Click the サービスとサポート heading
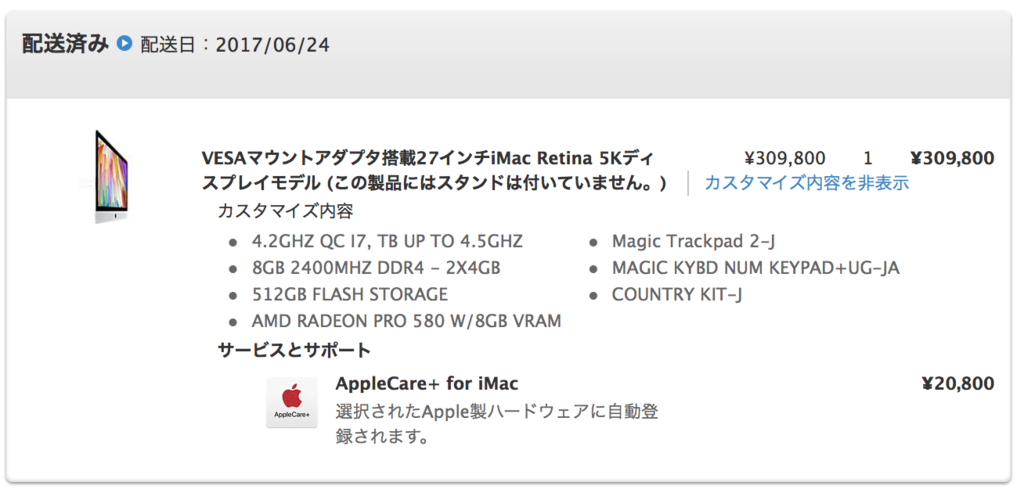Screen dimensions: 1024x493 pyautogui.click(x=294, y=350)
